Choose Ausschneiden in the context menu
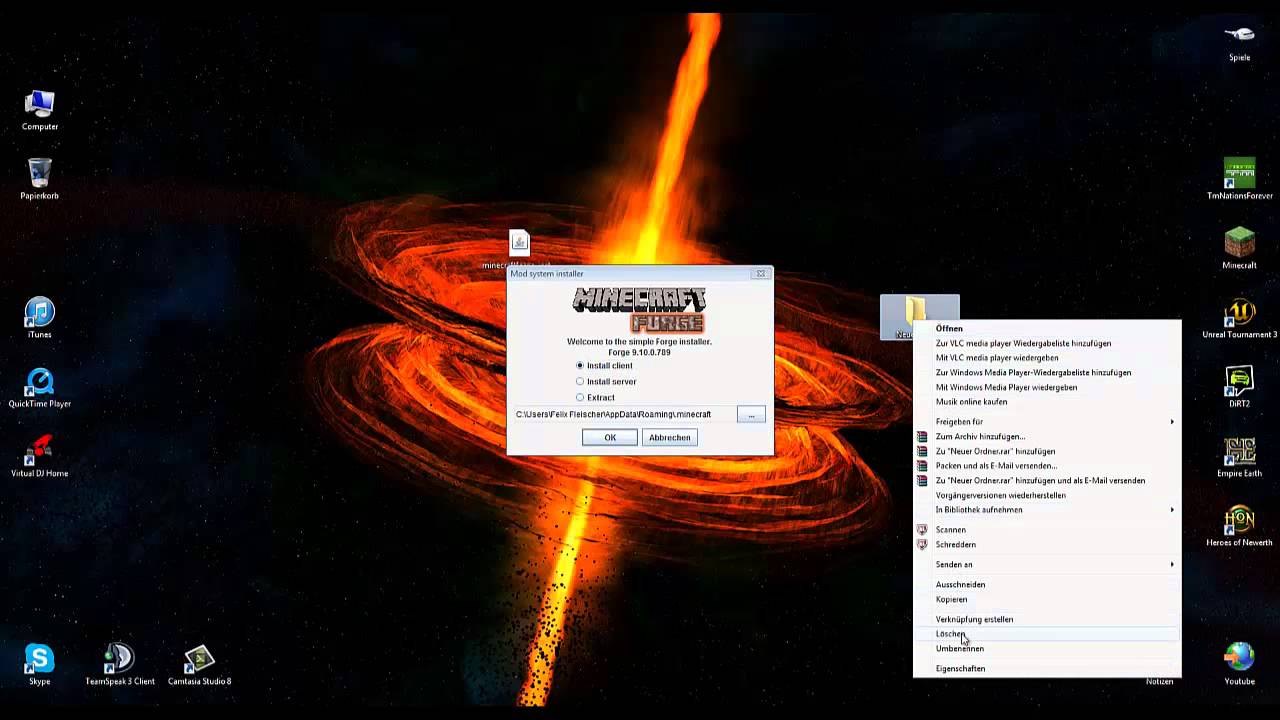Image resolution: width=1280 pixels, height=720 pixels. pos(1047,585)
